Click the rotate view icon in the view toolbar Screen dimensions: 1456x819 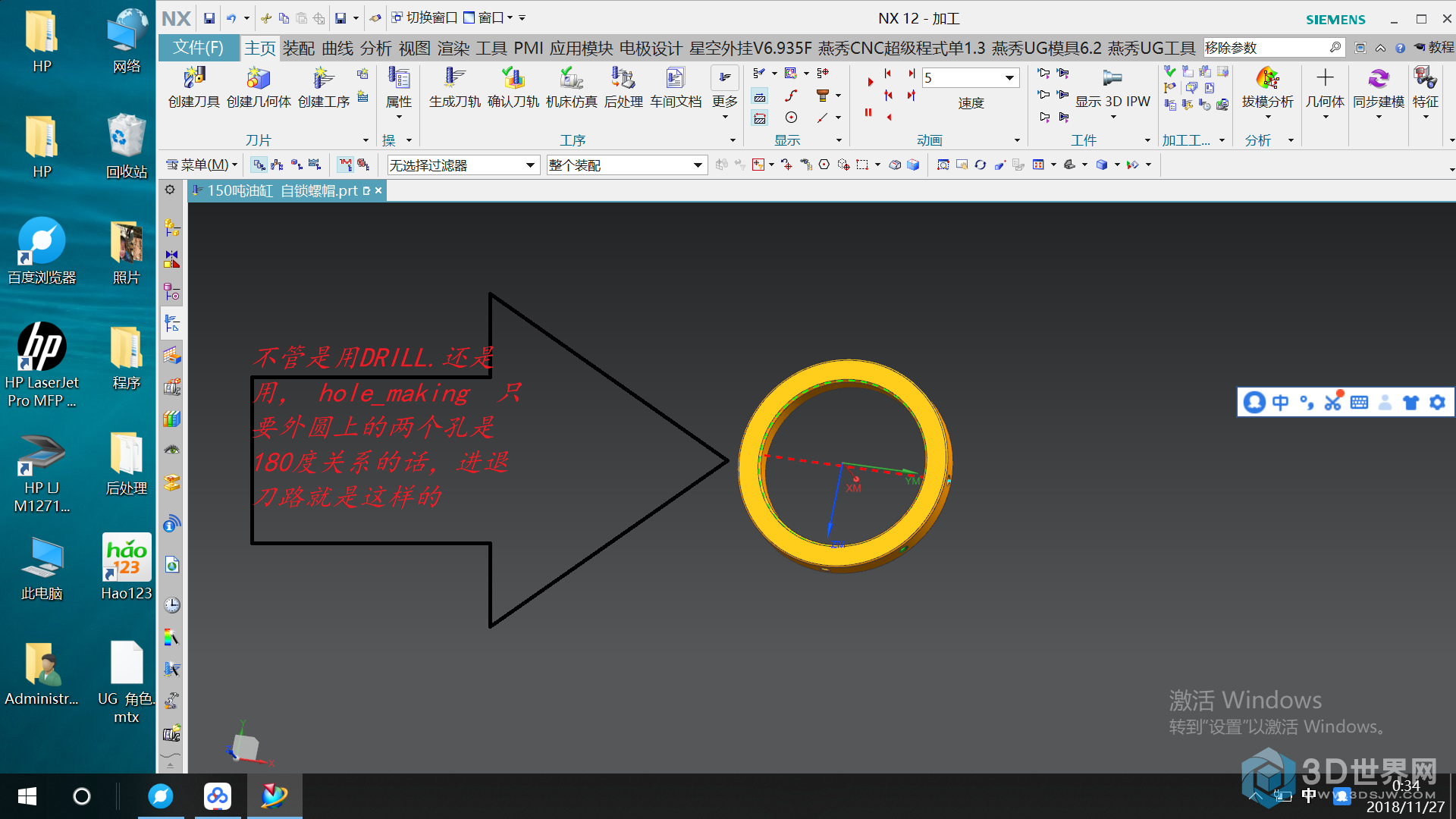pos(980,165)
